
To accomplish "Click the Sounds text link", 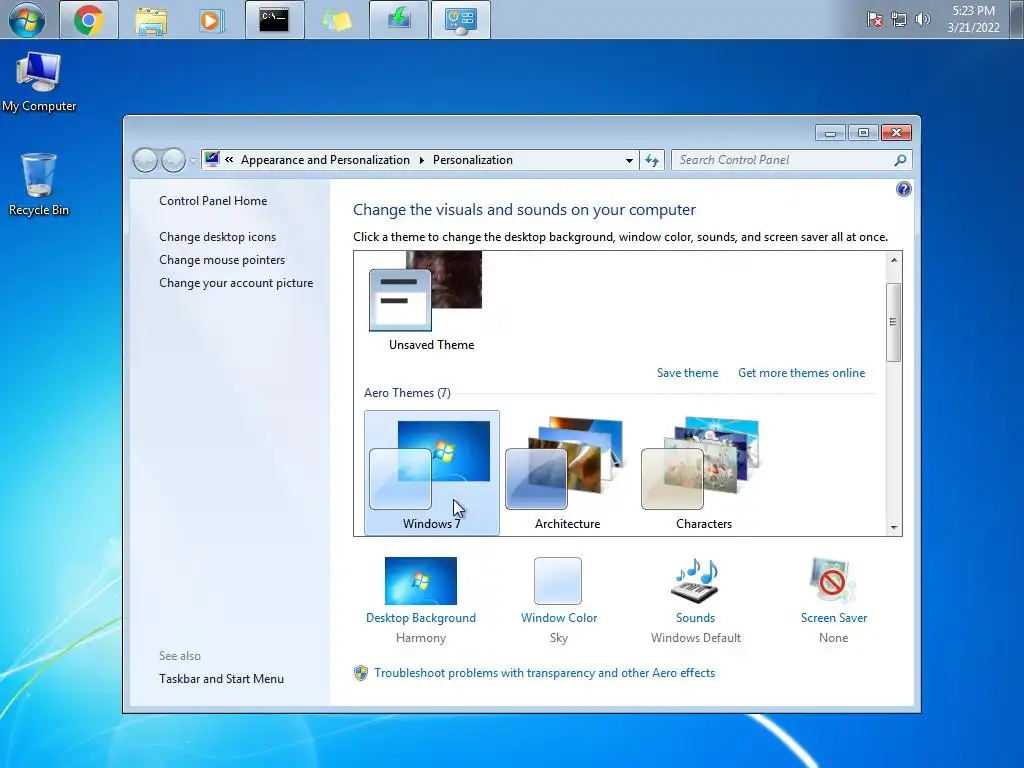I will [696, 618].
